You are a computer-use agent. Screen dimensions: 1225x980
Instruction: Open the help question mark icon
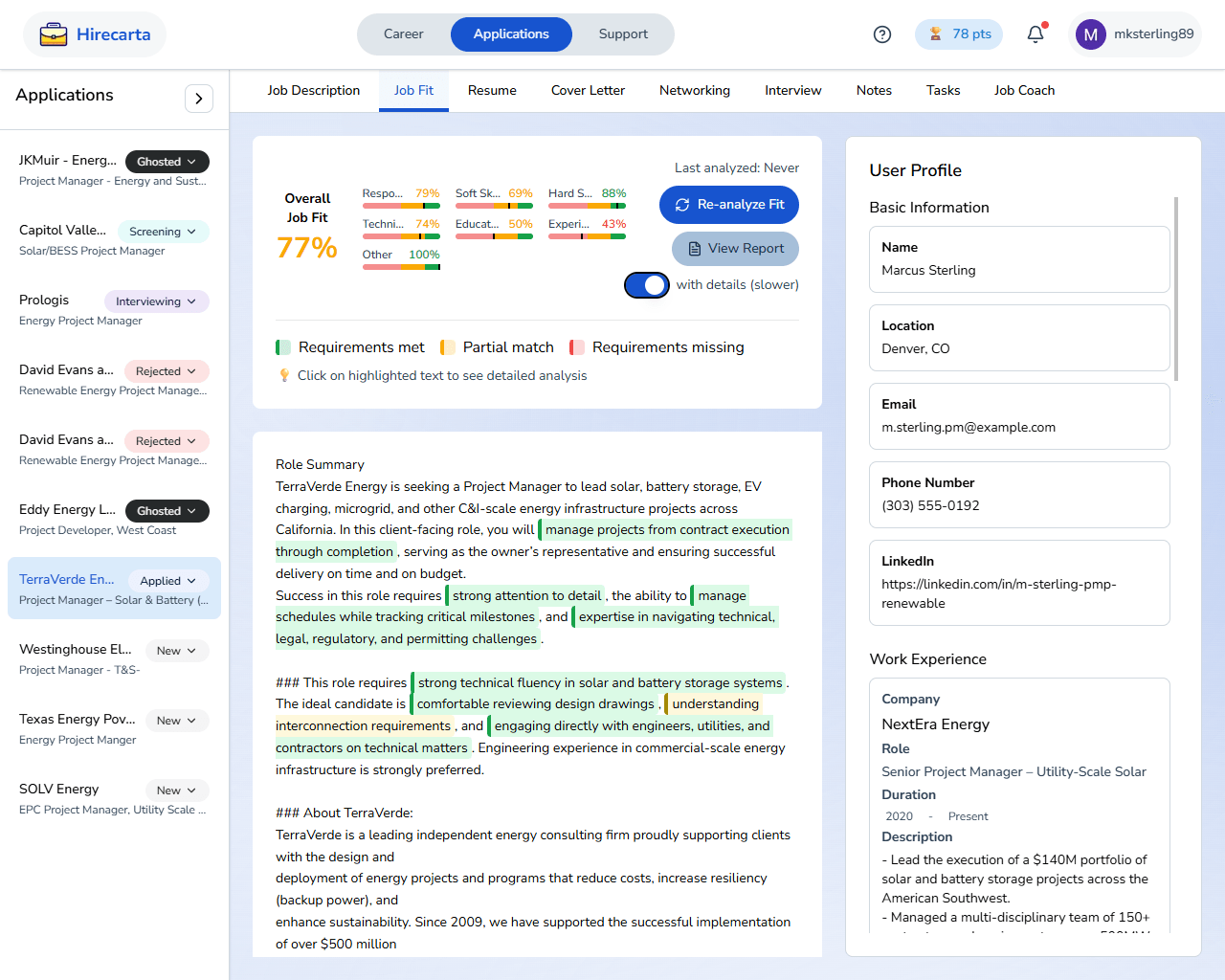tap(882, 34)
